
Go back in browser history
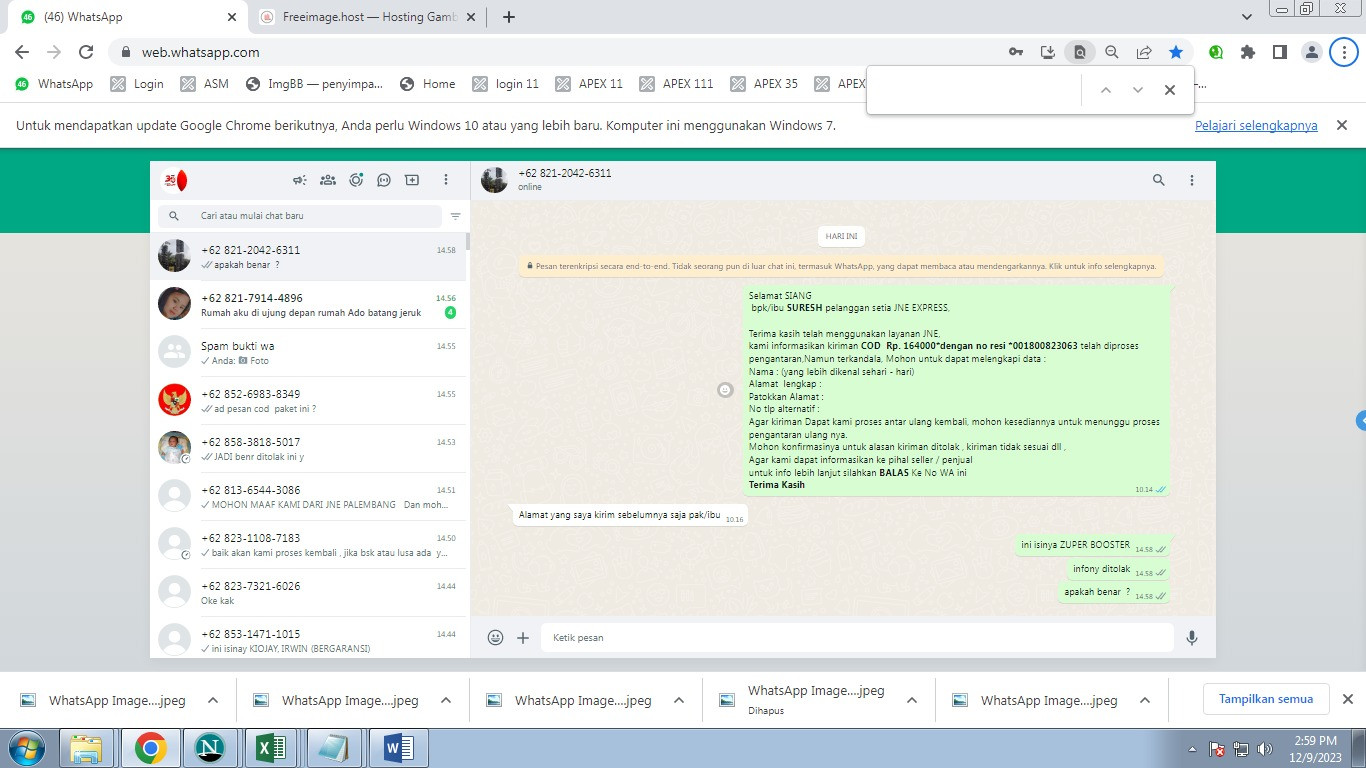tap(22, 52)
